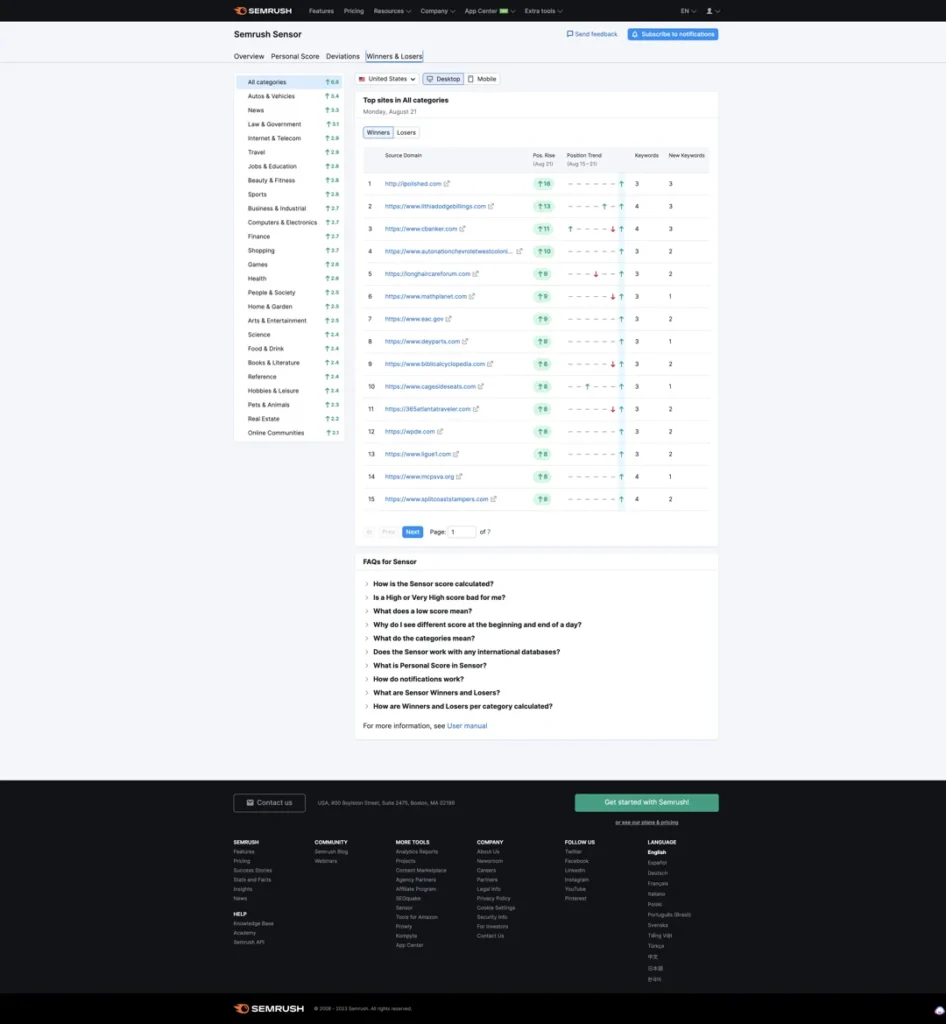Open external link icon beside longhaircareforum.com
The image size is (946, 1024).
click(x=475, y=274)
